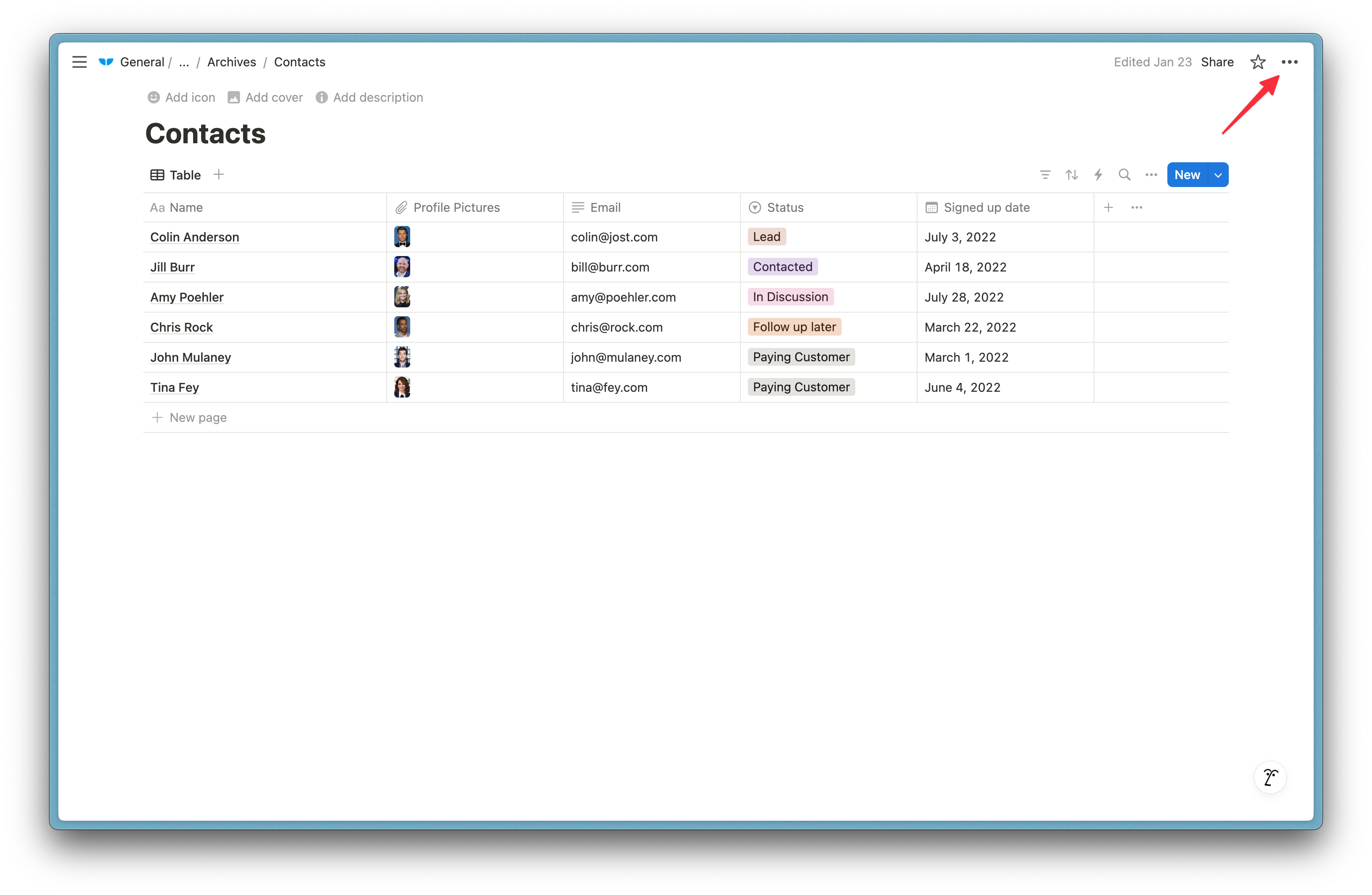Click the workspace logo next to General
Viewport: 1372px width, 895px height.
106,62
